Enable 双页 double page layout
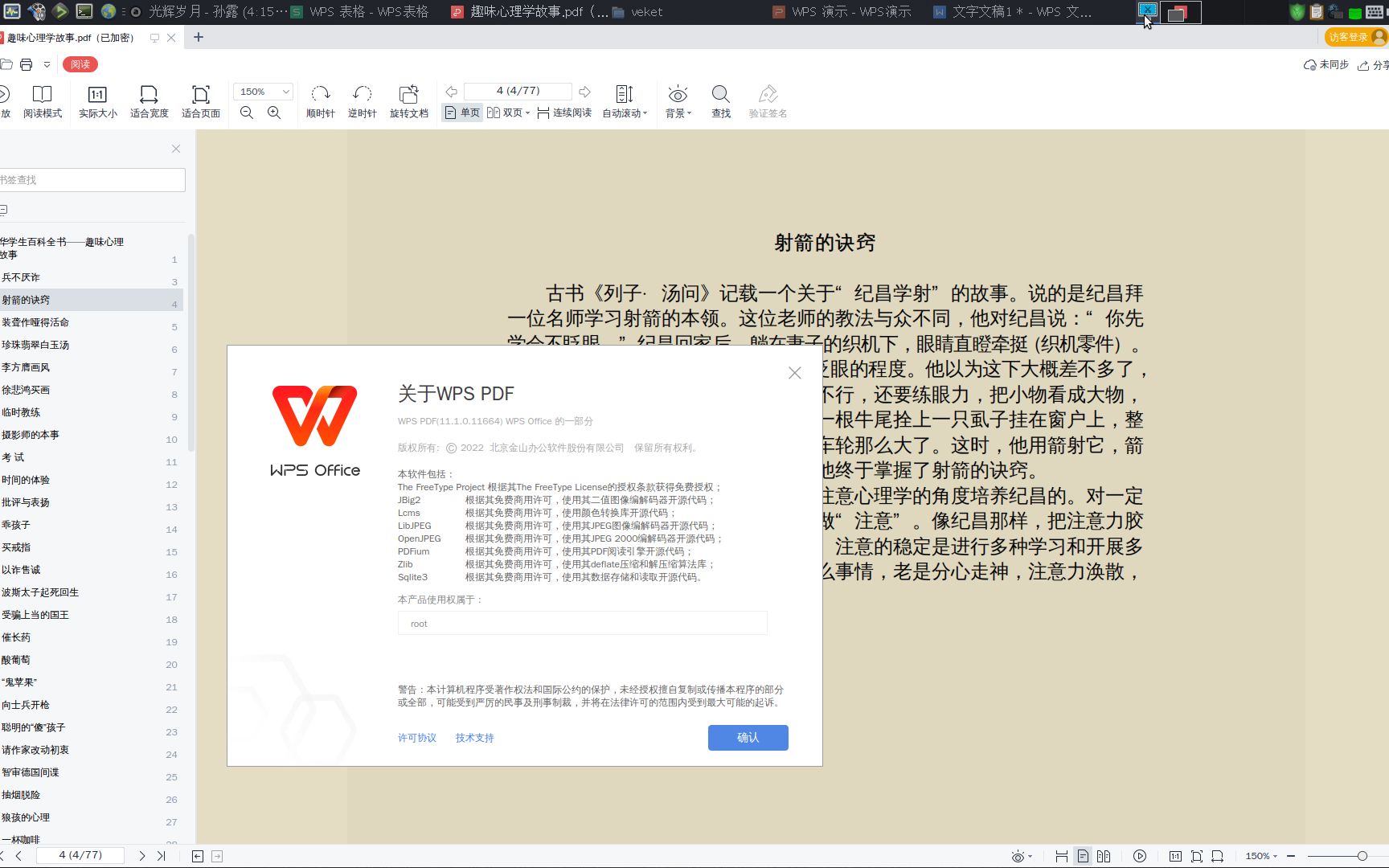 506,113
